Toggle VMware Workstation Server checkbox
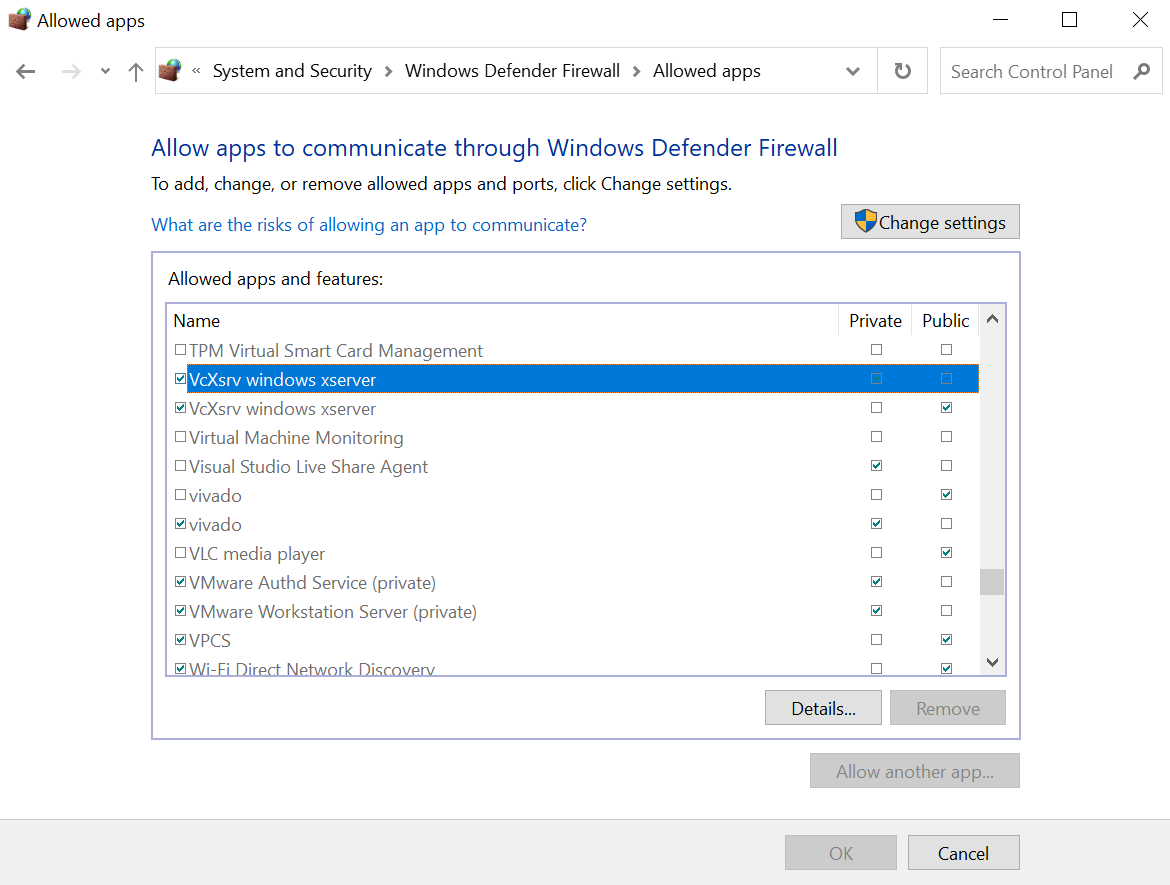The height and width of the screenshot is (885, 1170). (x=180, y=610)
